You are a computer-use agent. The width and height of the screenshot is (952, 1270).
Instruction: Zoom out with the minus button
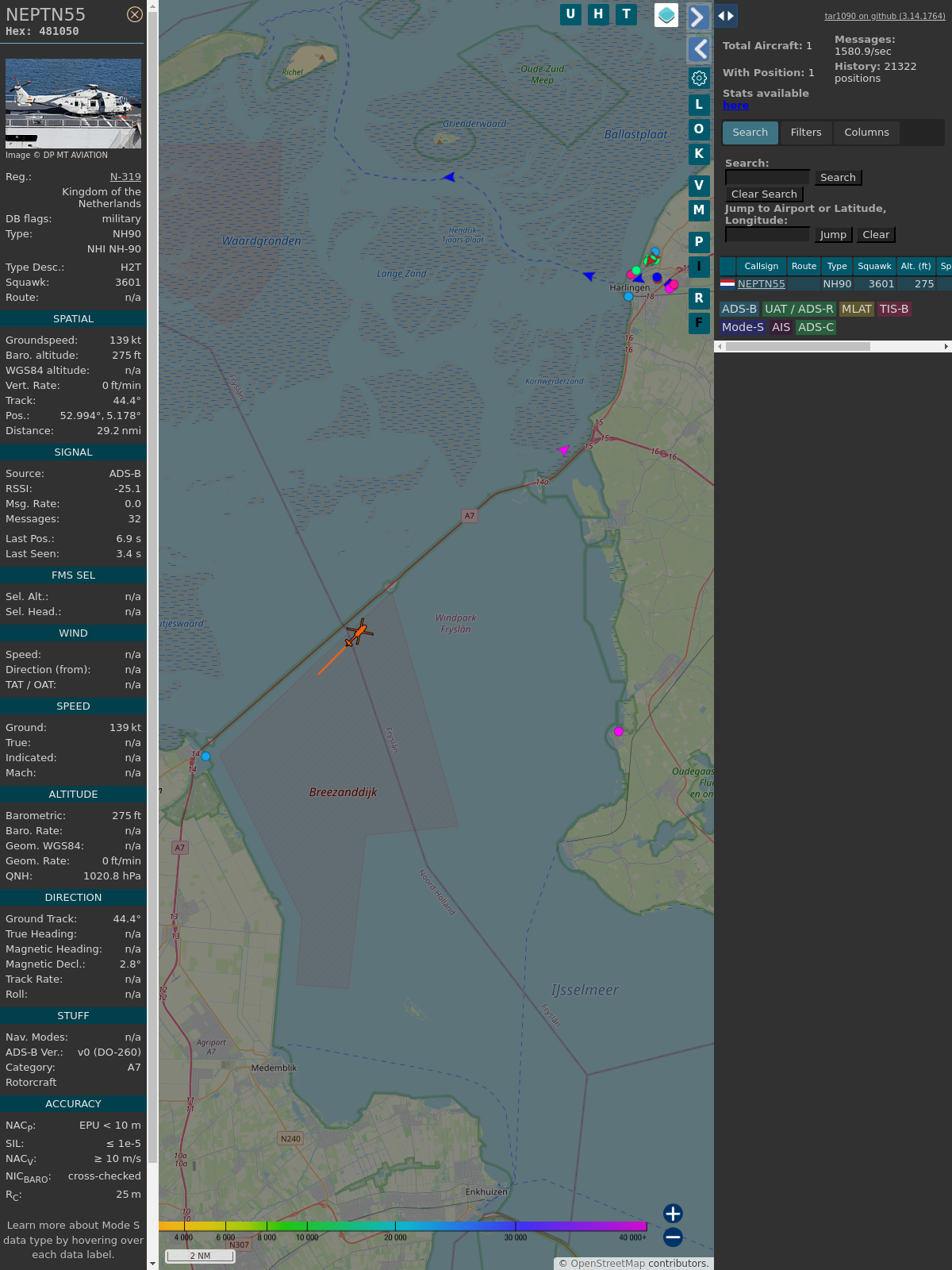(x=673, y=1237)
